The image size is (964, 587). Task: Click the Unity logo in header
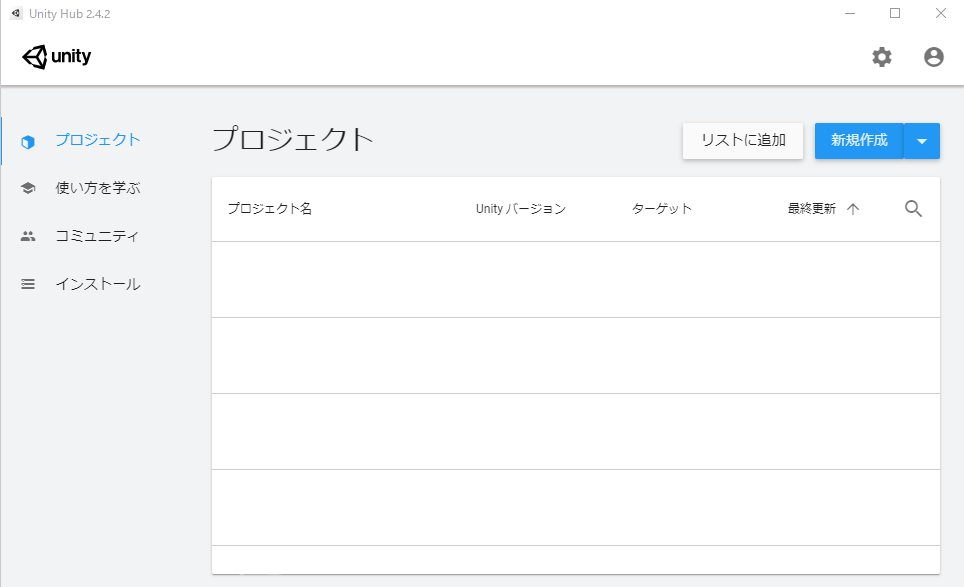click(x=57, y=57)
